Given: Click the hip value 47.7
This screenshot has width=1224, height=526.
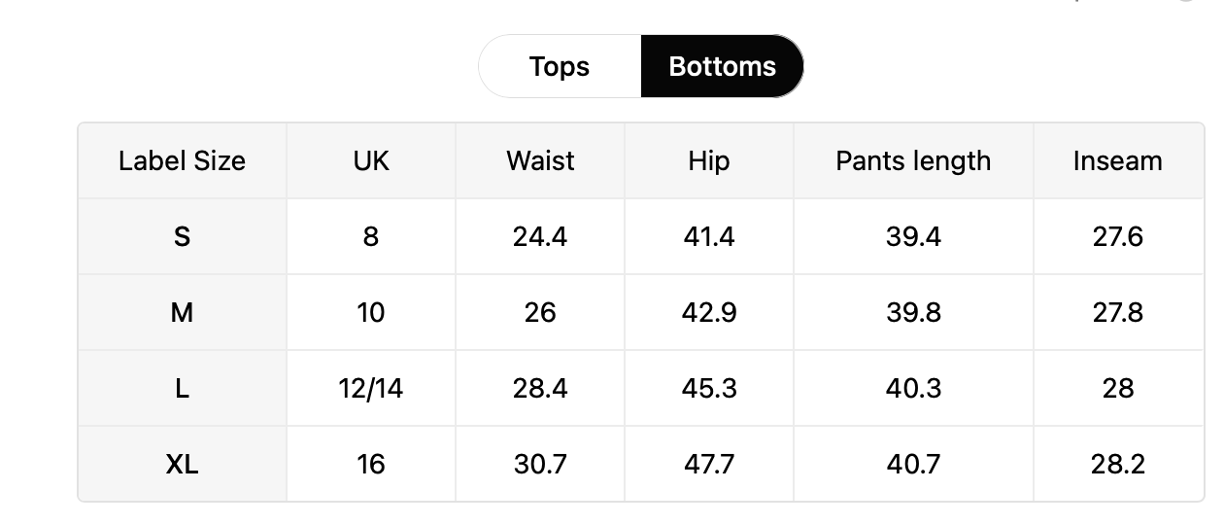Looking at the screenshot, I should (x=709, y=464).
